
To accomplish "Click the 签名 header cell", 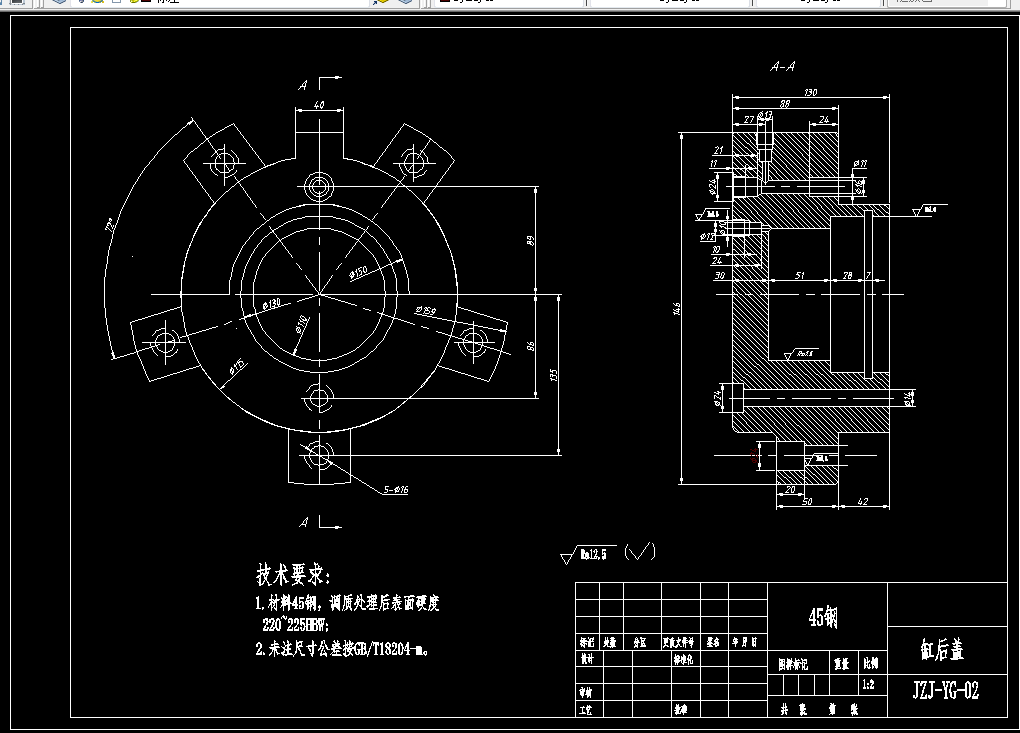I will [714, 643].
